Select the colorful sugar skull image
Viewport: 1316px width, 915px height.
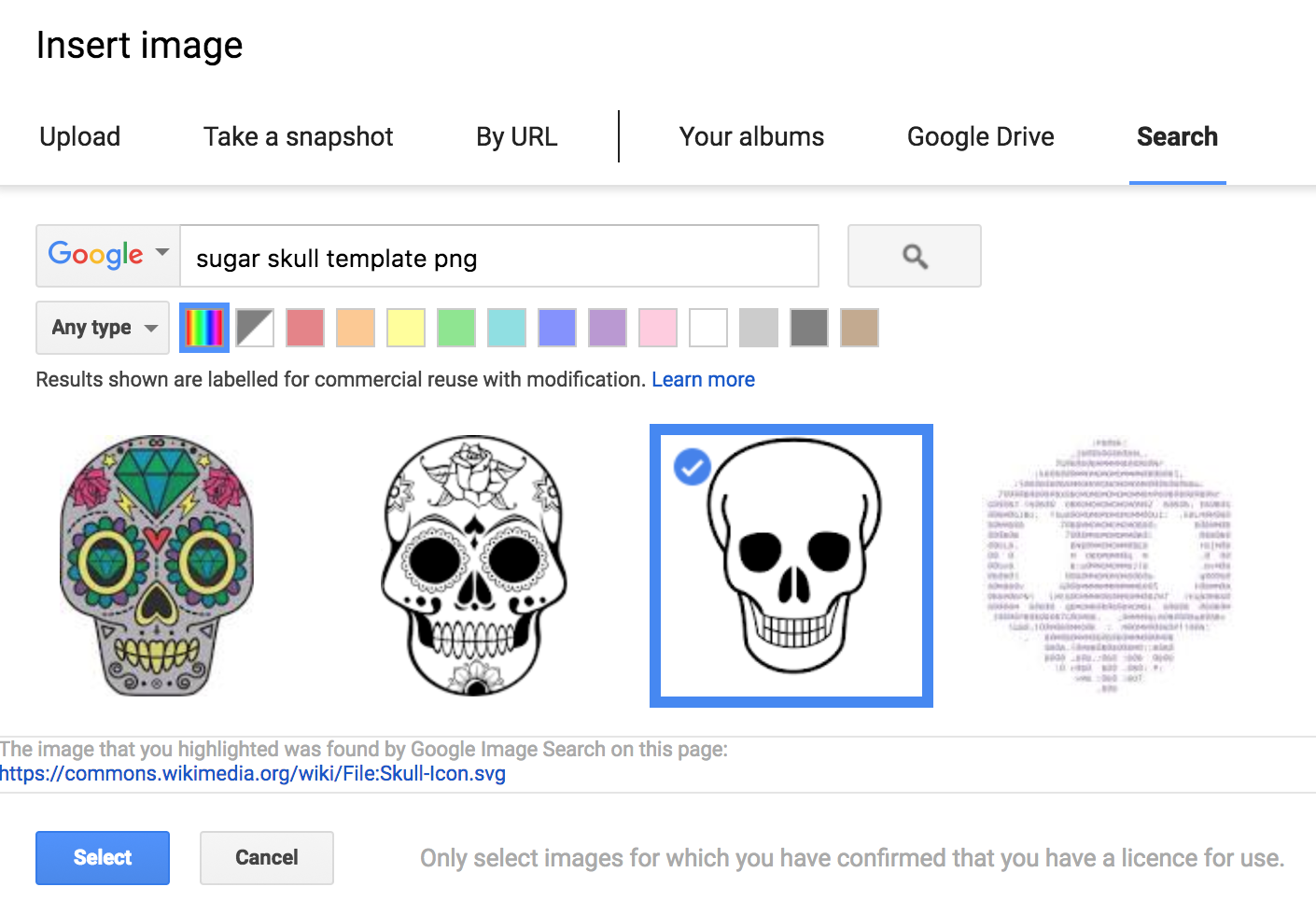[x=156, y=565]
